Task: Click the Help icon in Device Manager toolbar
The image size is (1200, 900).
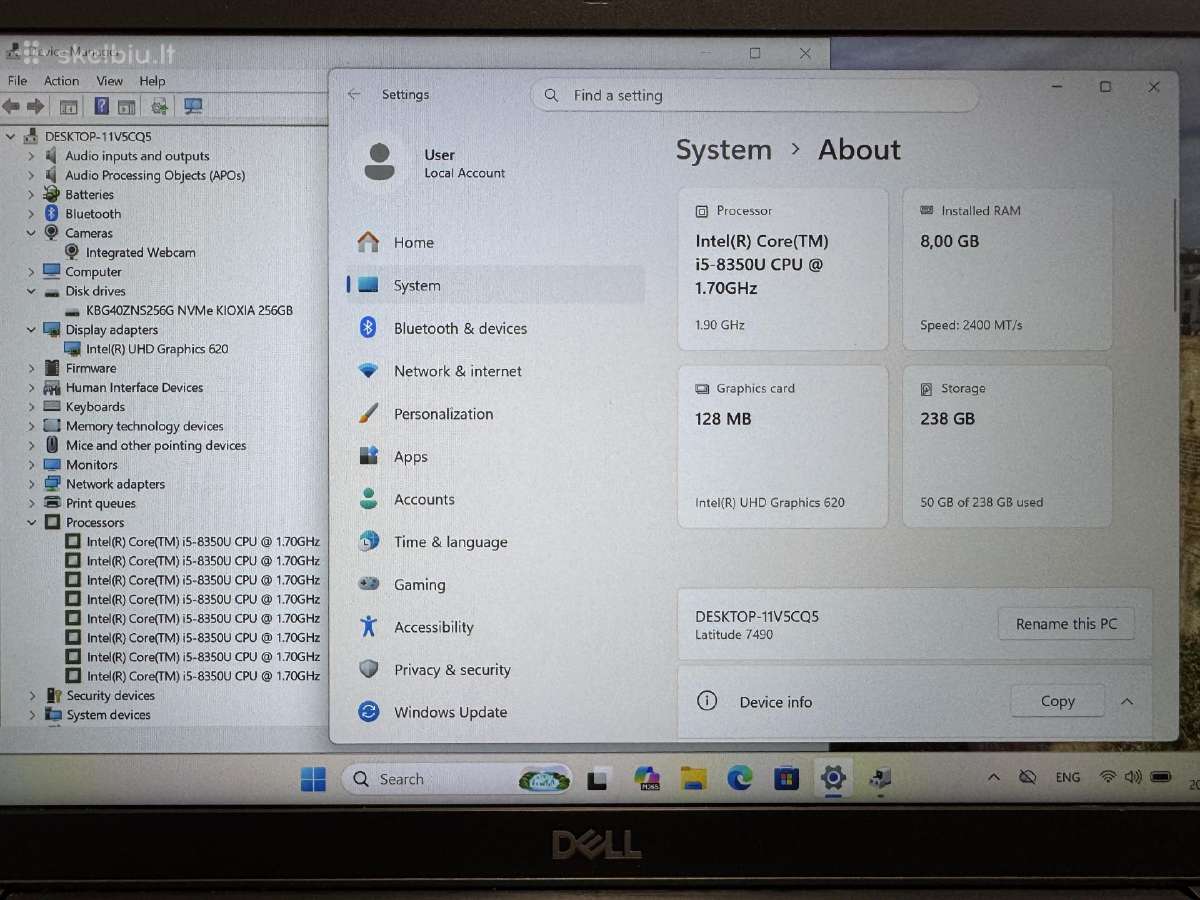Action: tap(101, 106)
